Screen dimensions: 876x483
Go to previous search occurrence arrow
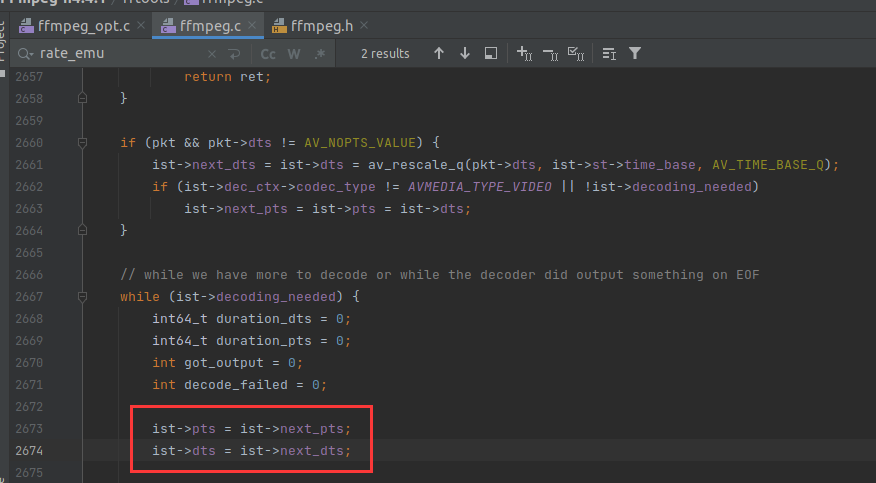(438, 53)
